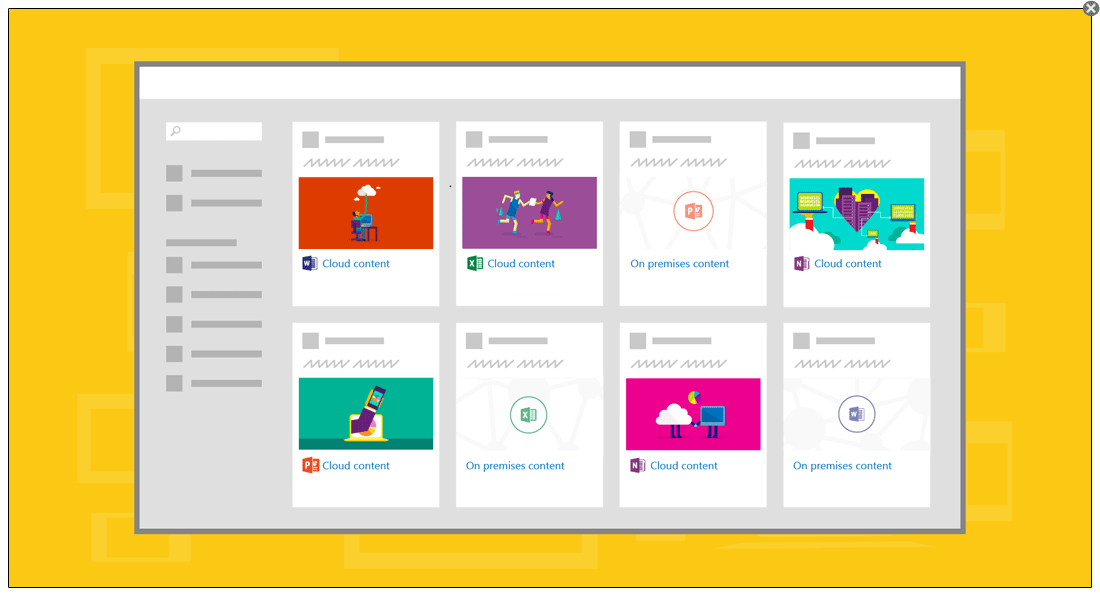Open the On premises content link under the Word circle
Viewport: 1100px width, 595px height.
pyautogui.click(x=843, y=466)
